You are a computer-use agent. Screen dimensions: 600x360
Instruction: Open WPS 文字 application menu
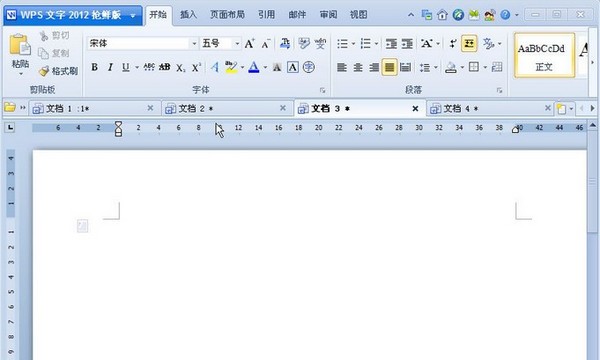[x=73, y=15]
